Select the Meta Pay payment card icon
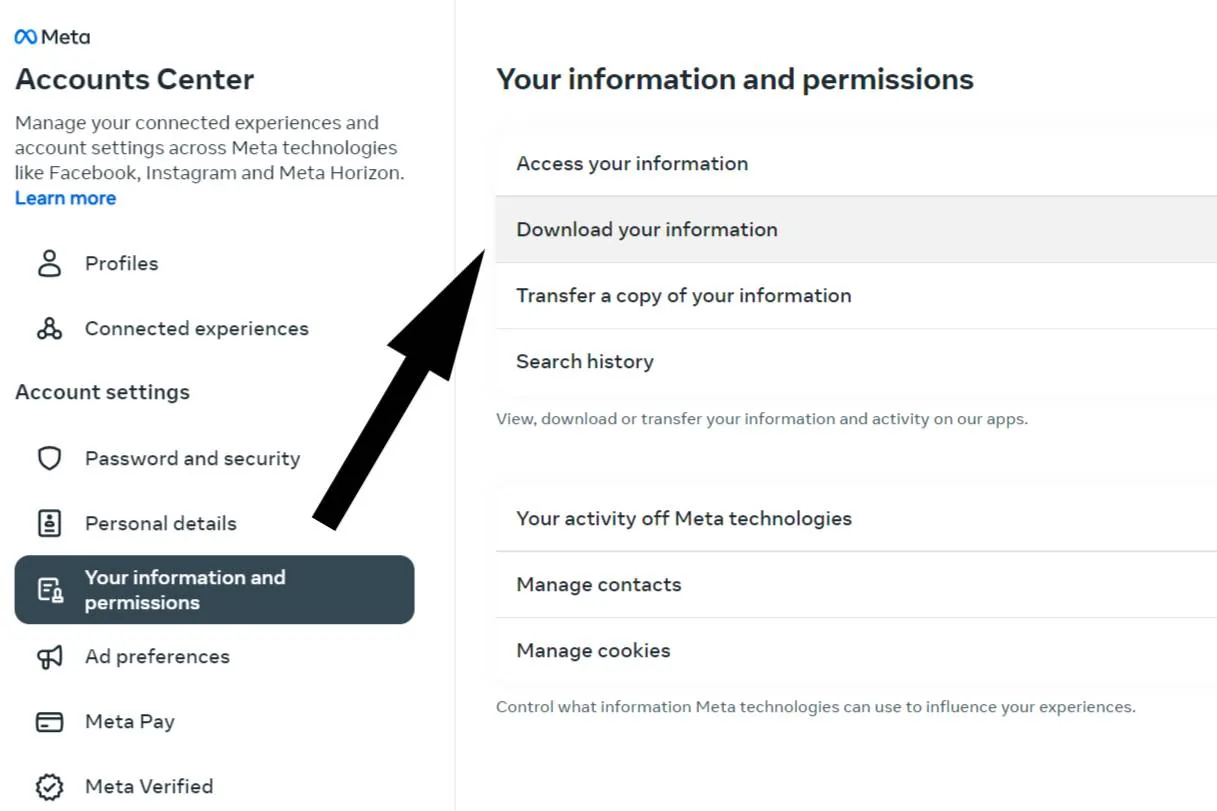The image size is (1217, 811). (x=48, y=721)
